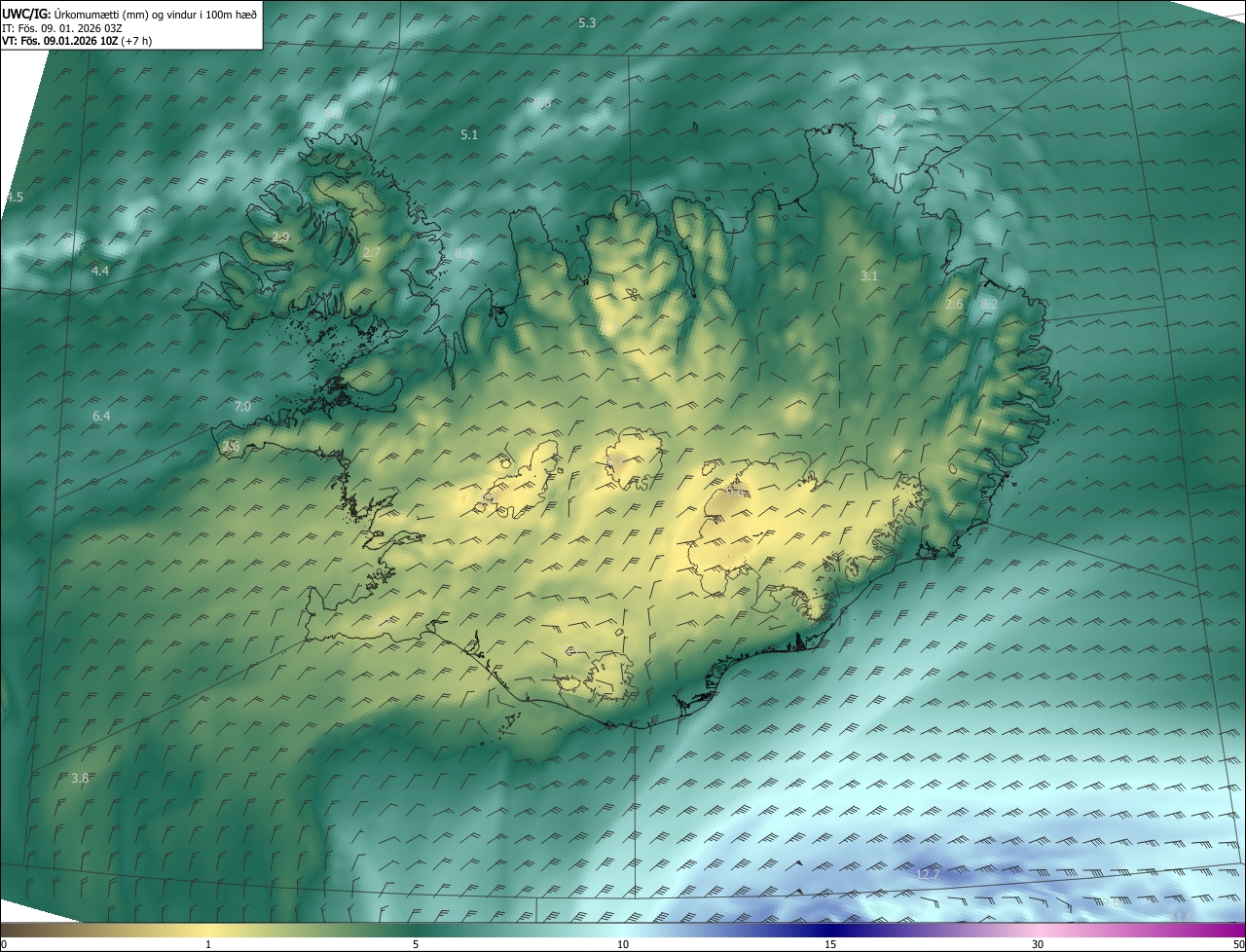Click the 2.6 value beside the 8.2 label
Viewport: 1246px width, 952px height.
pos(954,305)
